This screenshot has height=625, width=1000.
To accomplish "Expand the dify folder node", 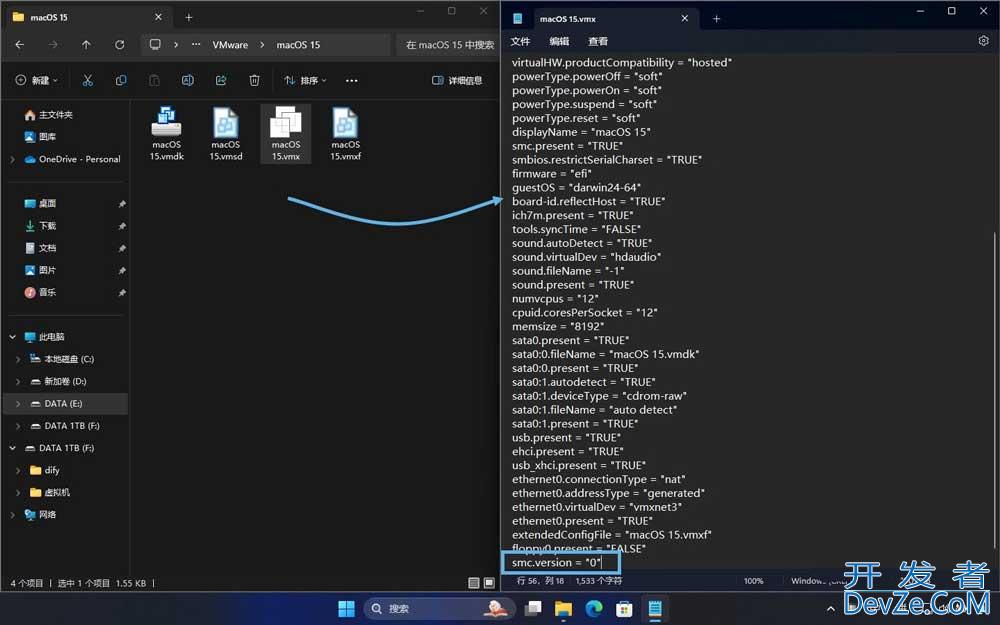I will [x=18, y=470].
